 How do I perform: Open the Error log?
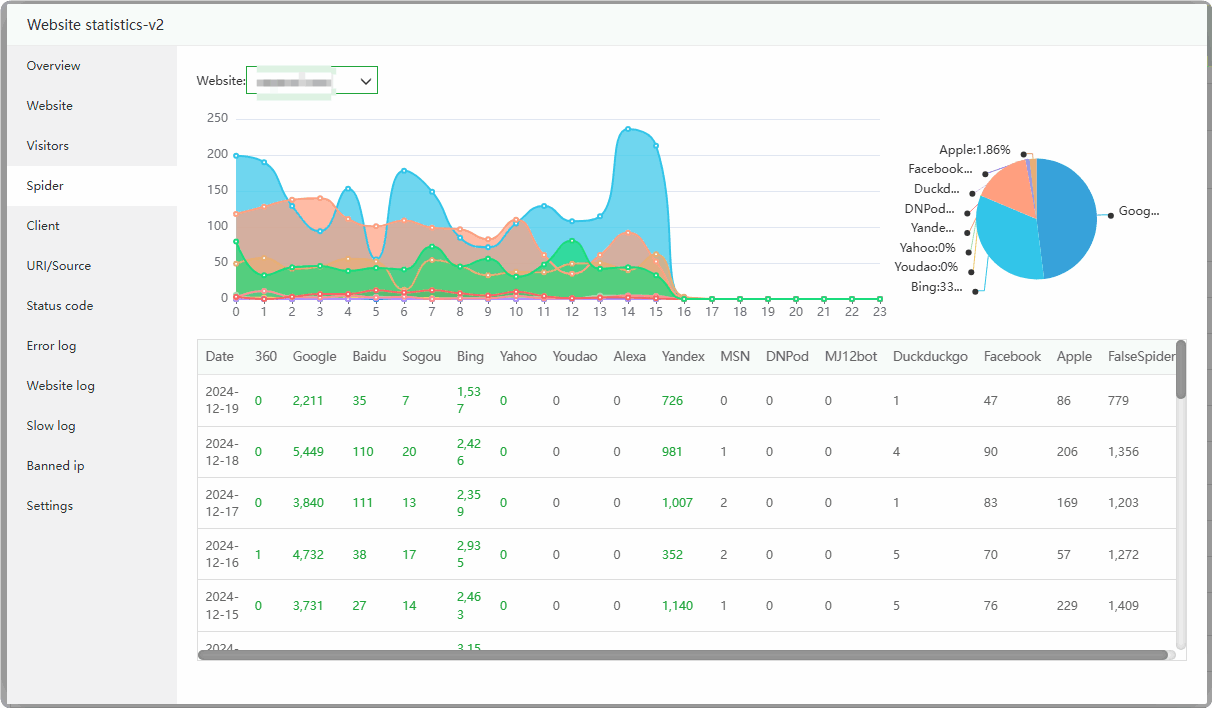pos(52,346)
